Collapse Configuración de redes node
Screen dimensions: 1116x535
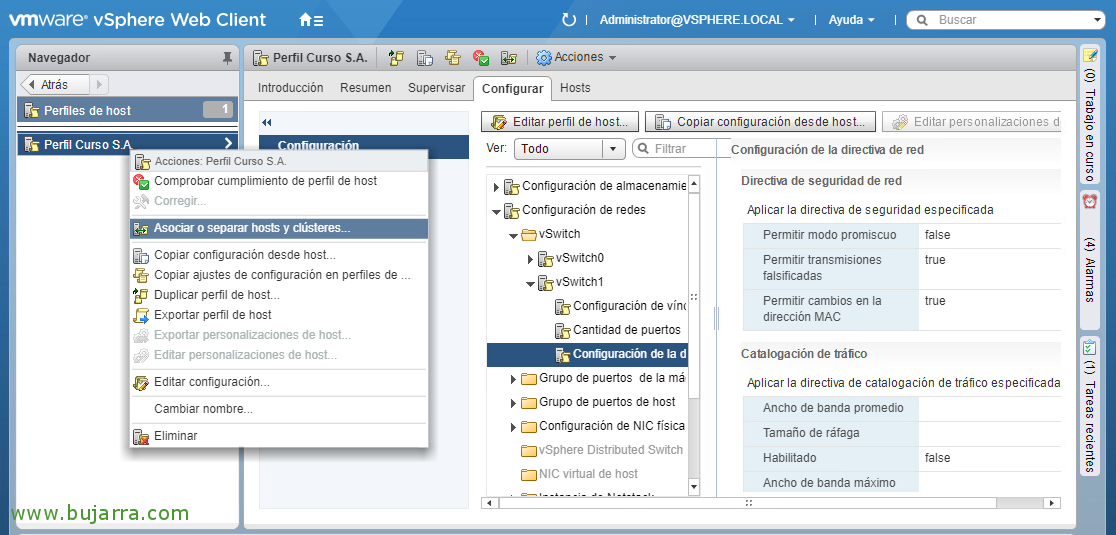point(496,211)
